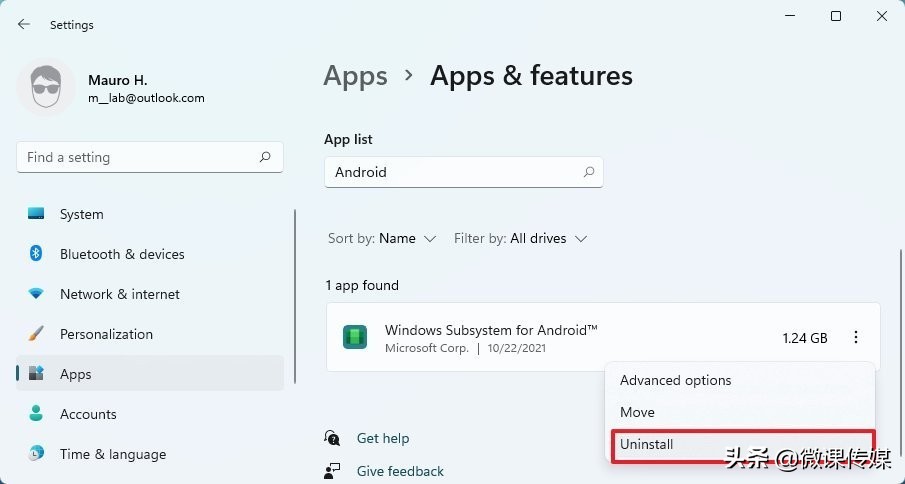Click the Mauro H. account name
Screen dimensions: 905x484
(118, 80)
